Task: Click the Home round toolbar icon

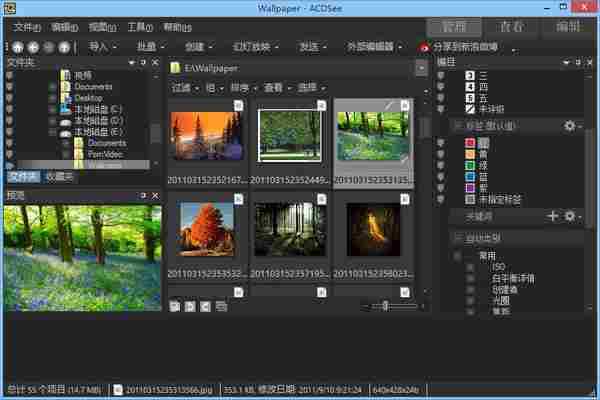Action: click(18, 47)
